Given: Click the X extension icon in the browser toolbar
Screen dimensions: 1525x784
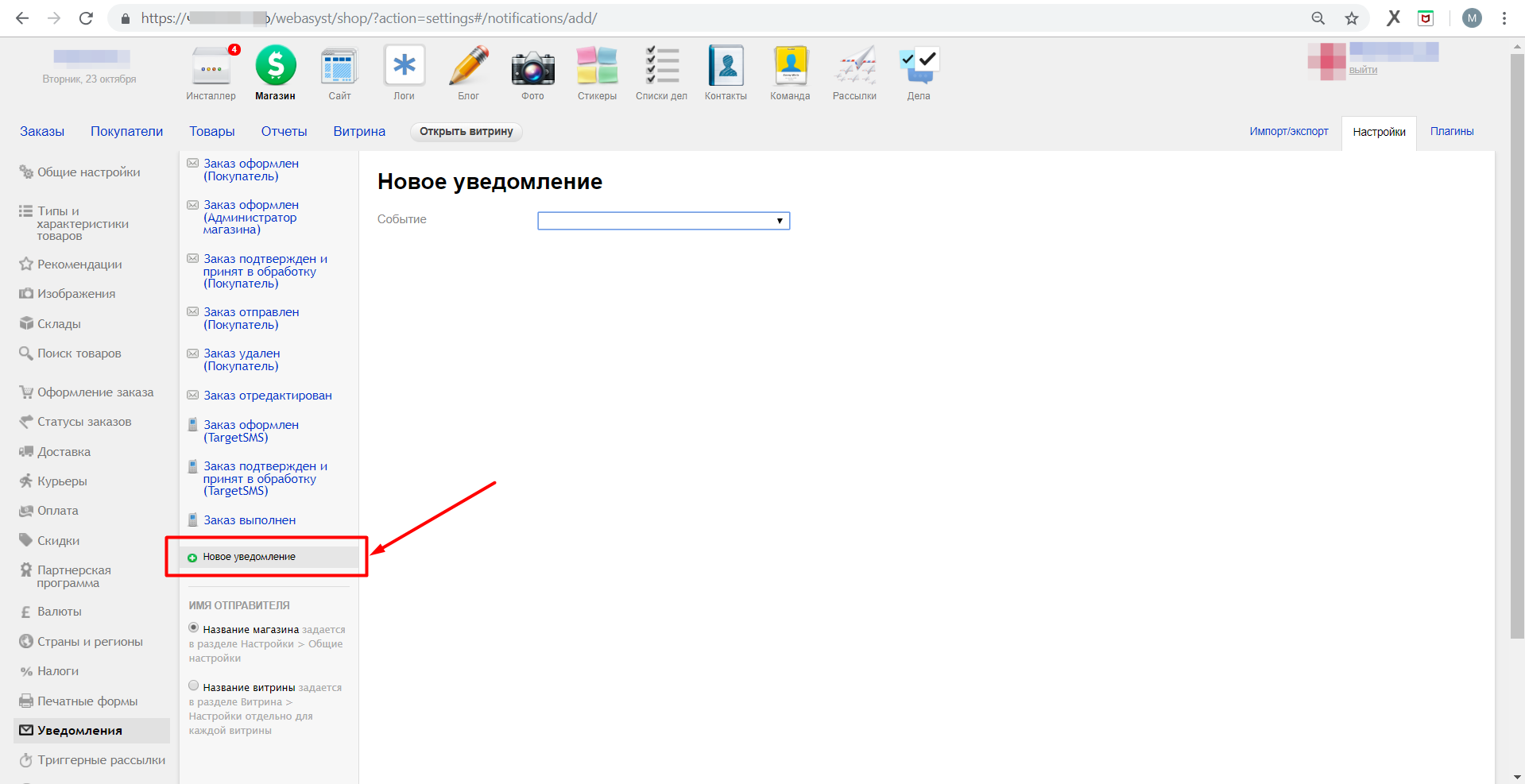Looking at the screenshot, I should coord(1394,18).
